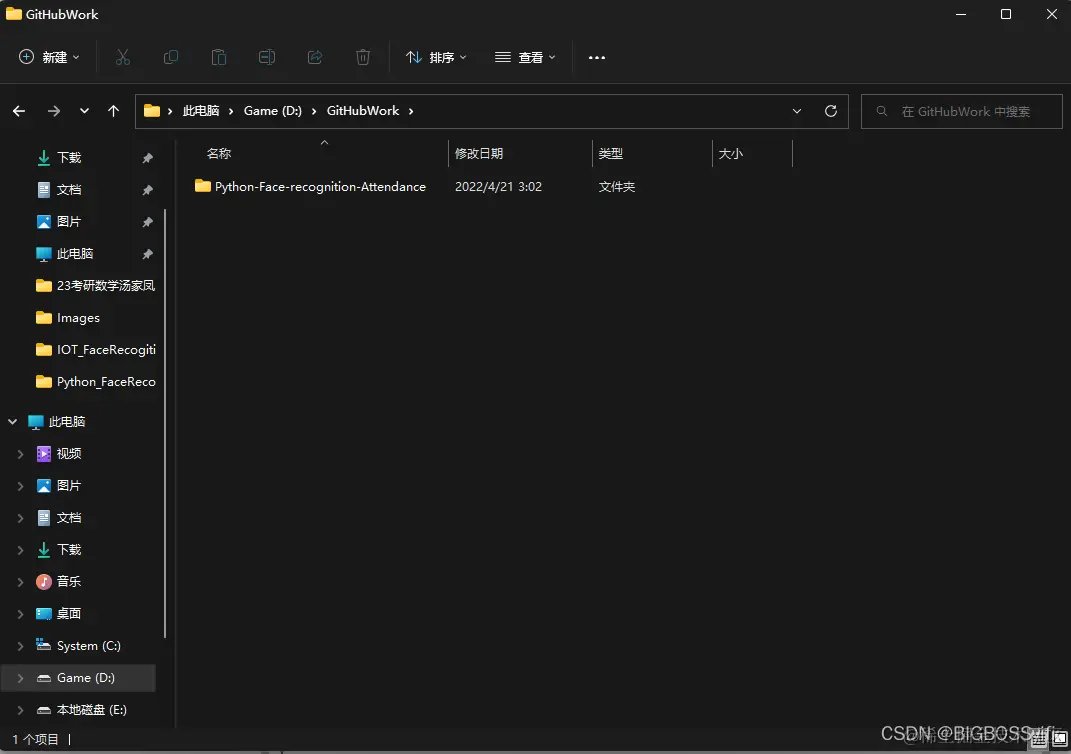
Task: Click 此电脑 in the address breadcrumb
Action: point(201,111)
